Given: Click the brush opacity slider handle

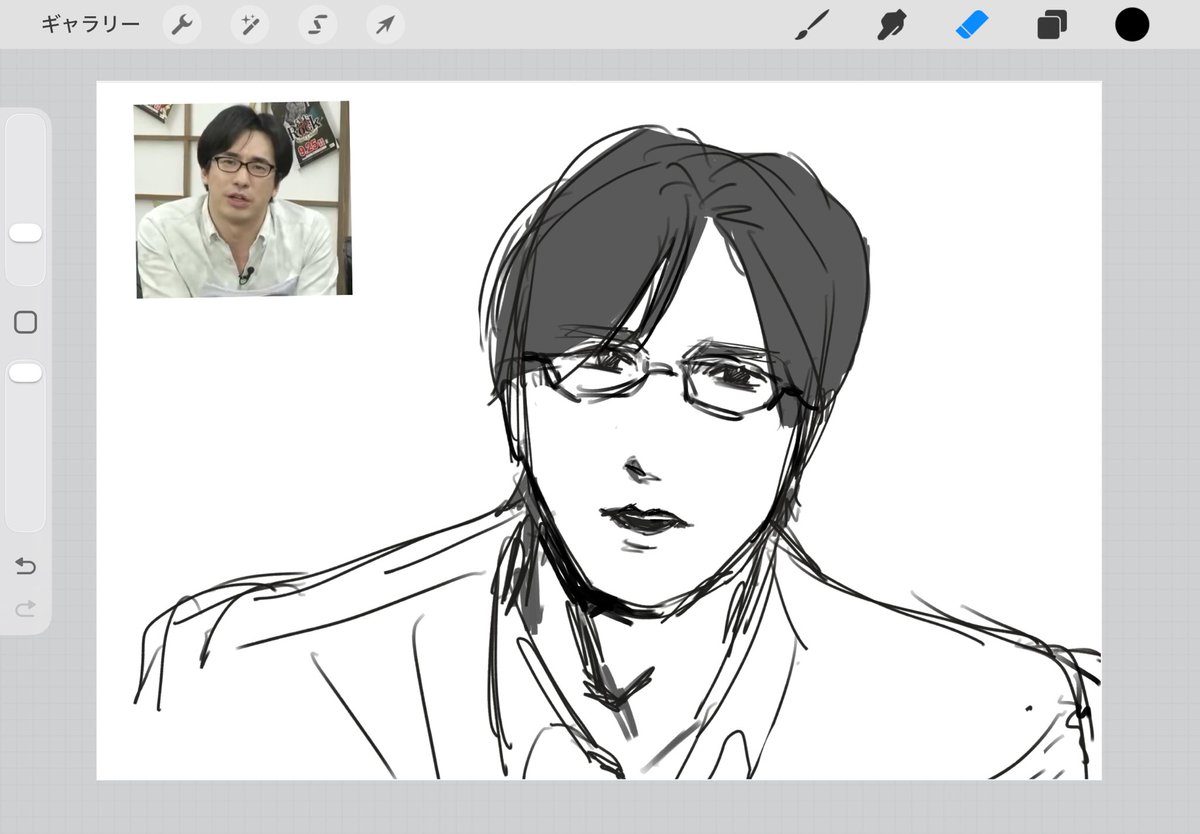Looking at the screenshot, I should [25, 373].
